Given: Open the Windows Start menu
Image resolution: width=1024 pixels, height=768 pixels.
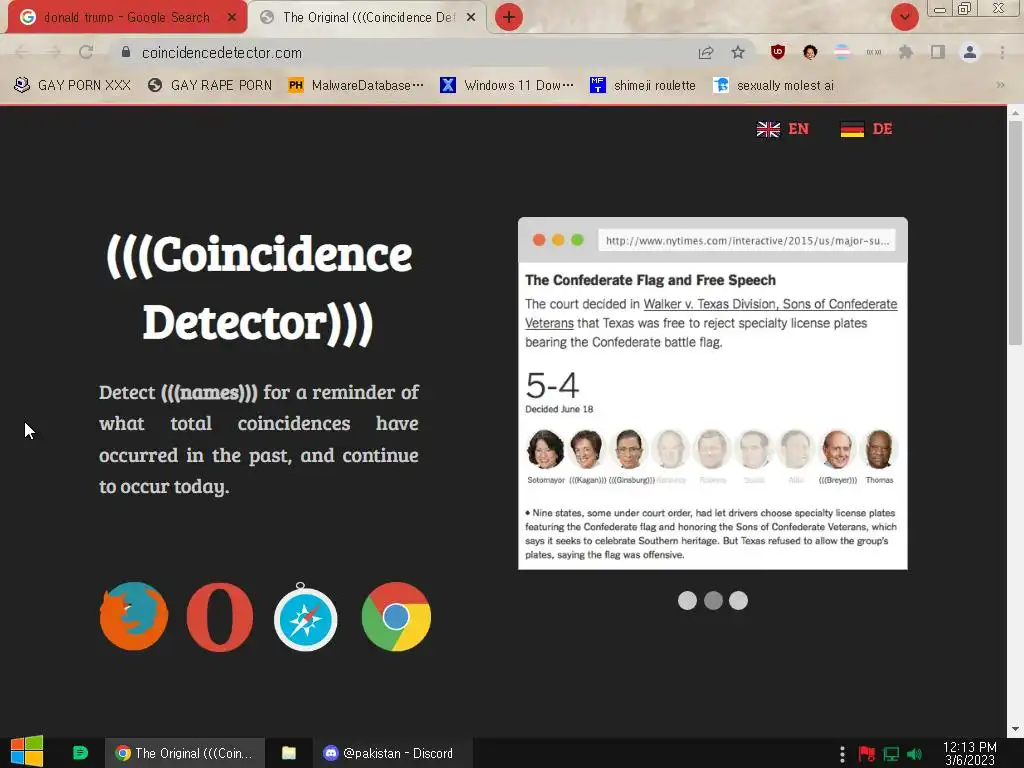Looking at the screenshot, I should click(x=27, y=752).
